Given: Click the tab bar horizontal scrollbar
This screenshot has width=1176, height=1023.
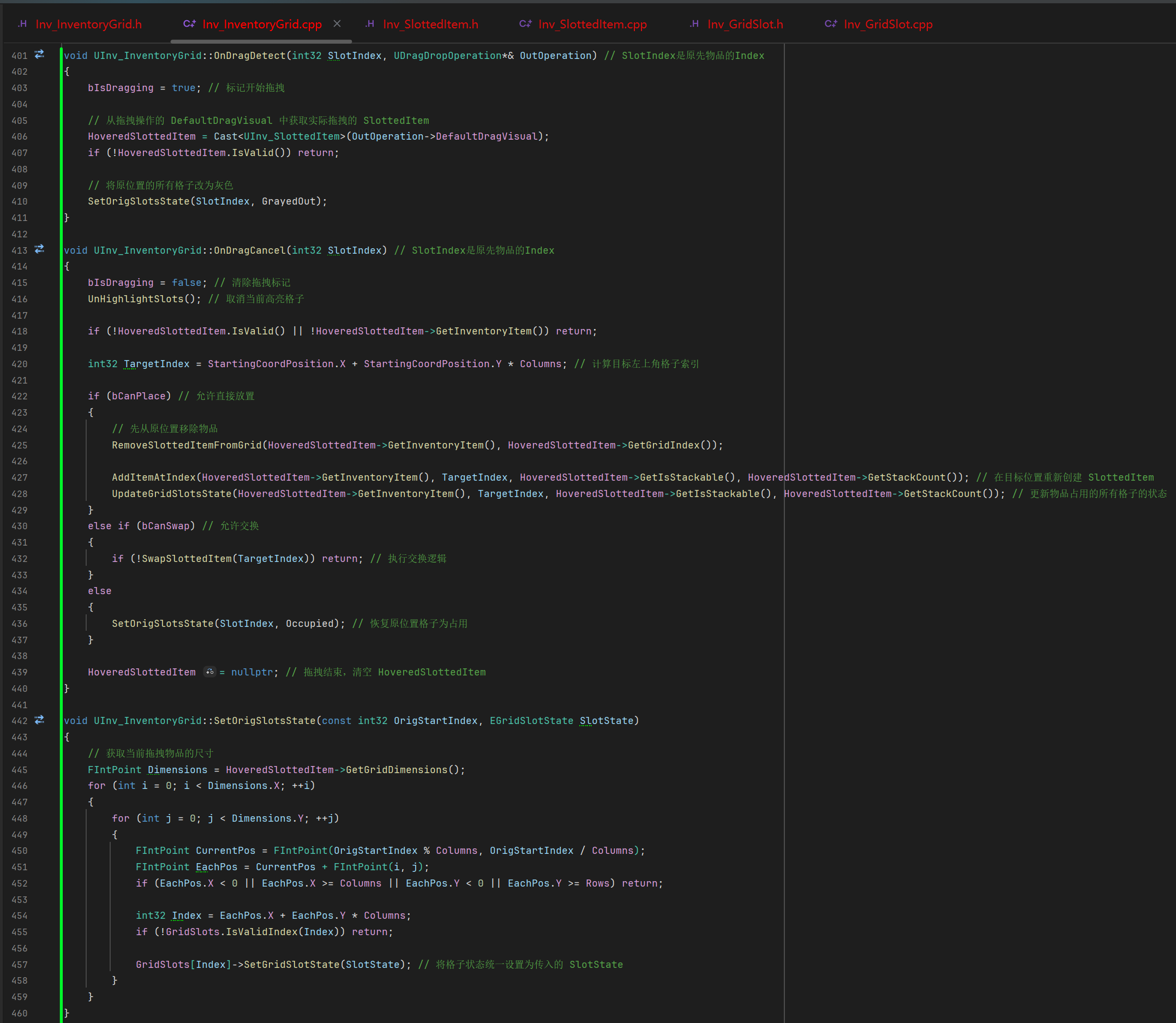Looking at the screenshot, I should (261, 41).
